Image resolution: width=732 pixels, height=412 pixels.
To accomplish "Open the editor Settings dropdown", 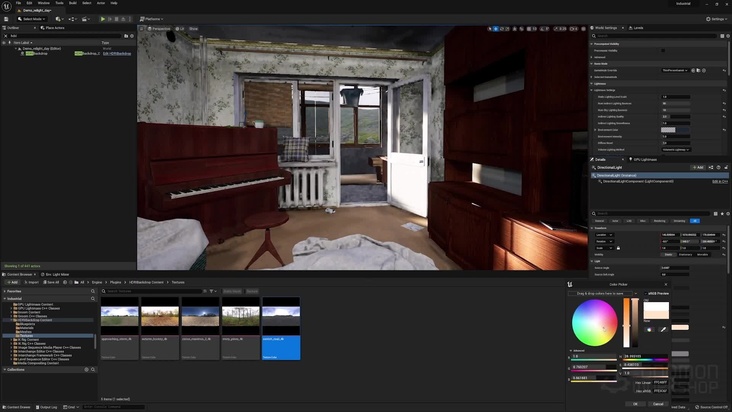I will (717, 19).
